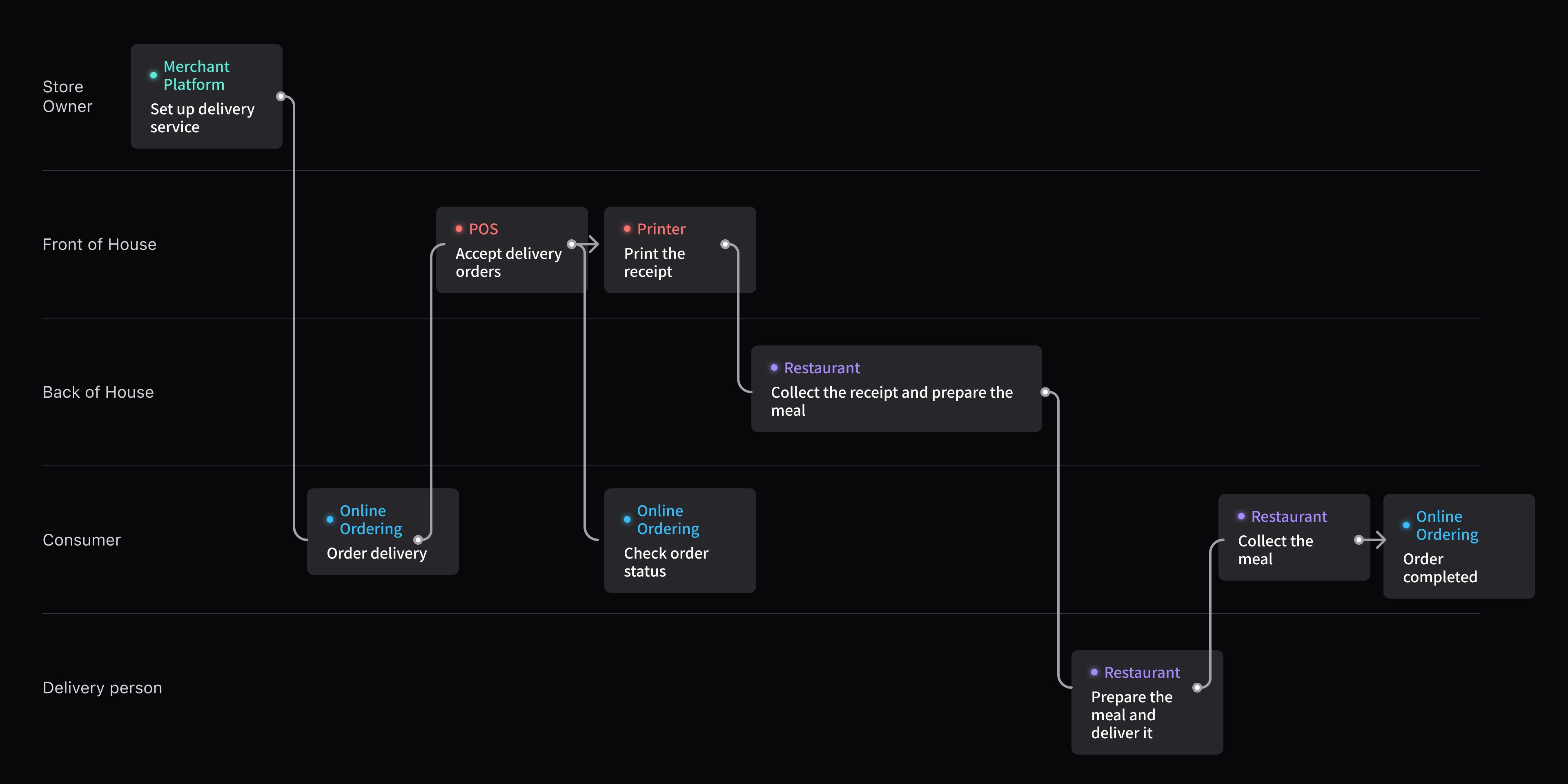Click the red dot next to POS

click(x=459, y=229)
